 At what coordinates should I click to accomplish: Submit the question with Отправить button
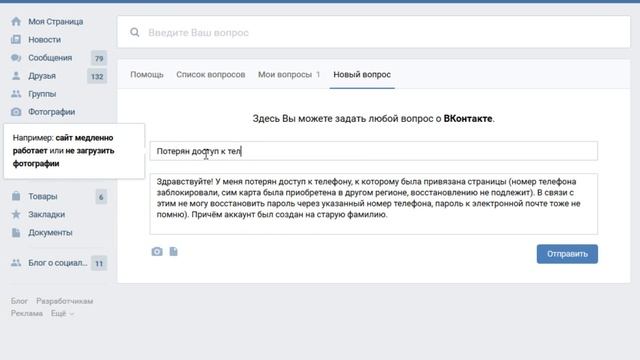(x=567, y=254)
